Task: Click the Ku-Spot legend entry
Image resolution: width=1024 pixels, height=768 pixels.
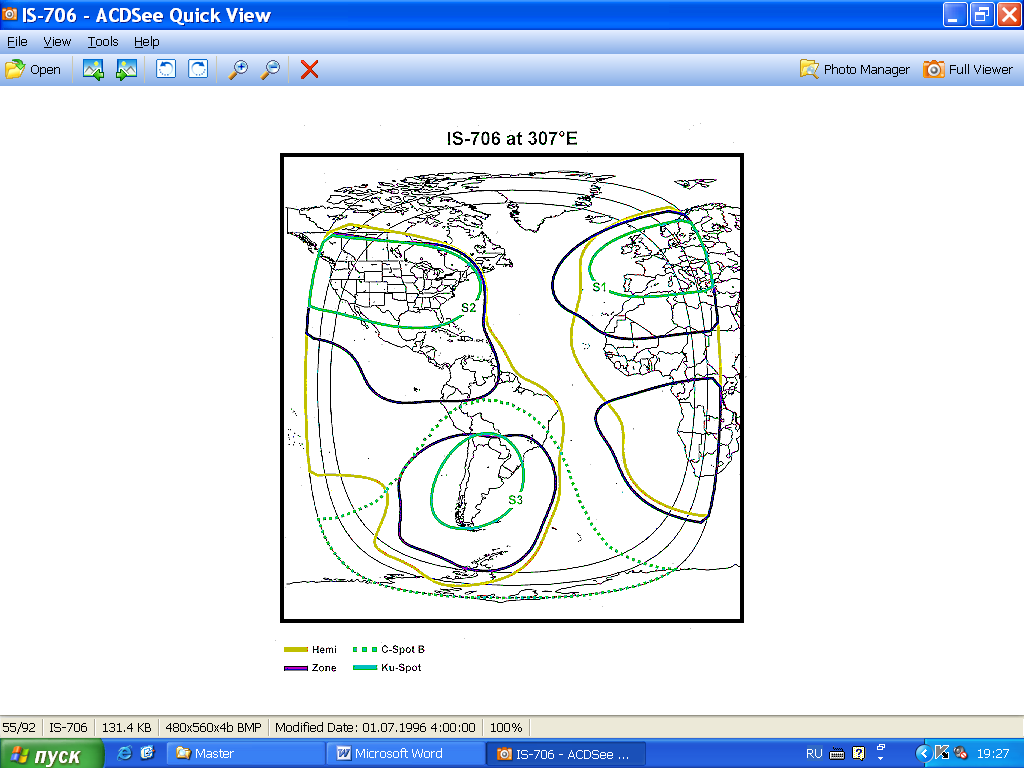Action: (x=387, y=667)
